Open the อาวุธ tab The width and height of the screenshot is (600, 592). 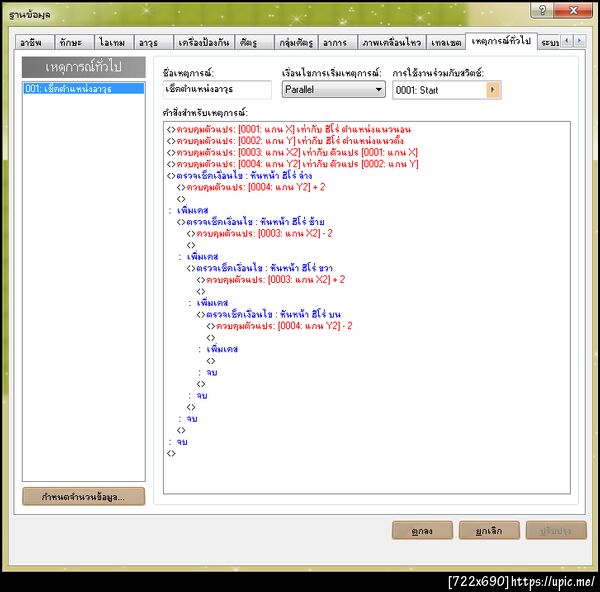point(153,42)
